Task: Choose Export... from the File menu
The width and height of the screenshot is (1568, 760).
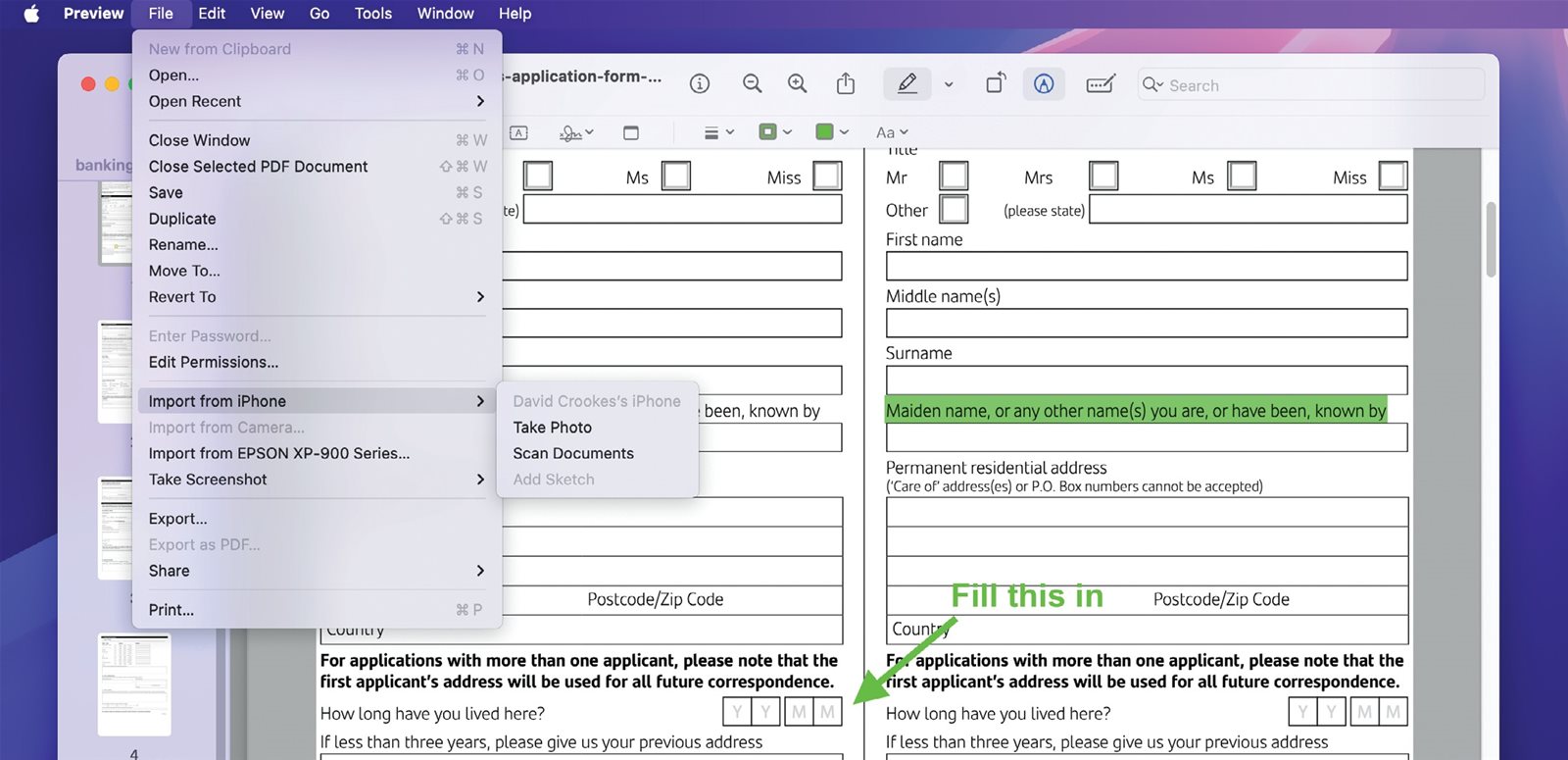Action: [317, 519]
